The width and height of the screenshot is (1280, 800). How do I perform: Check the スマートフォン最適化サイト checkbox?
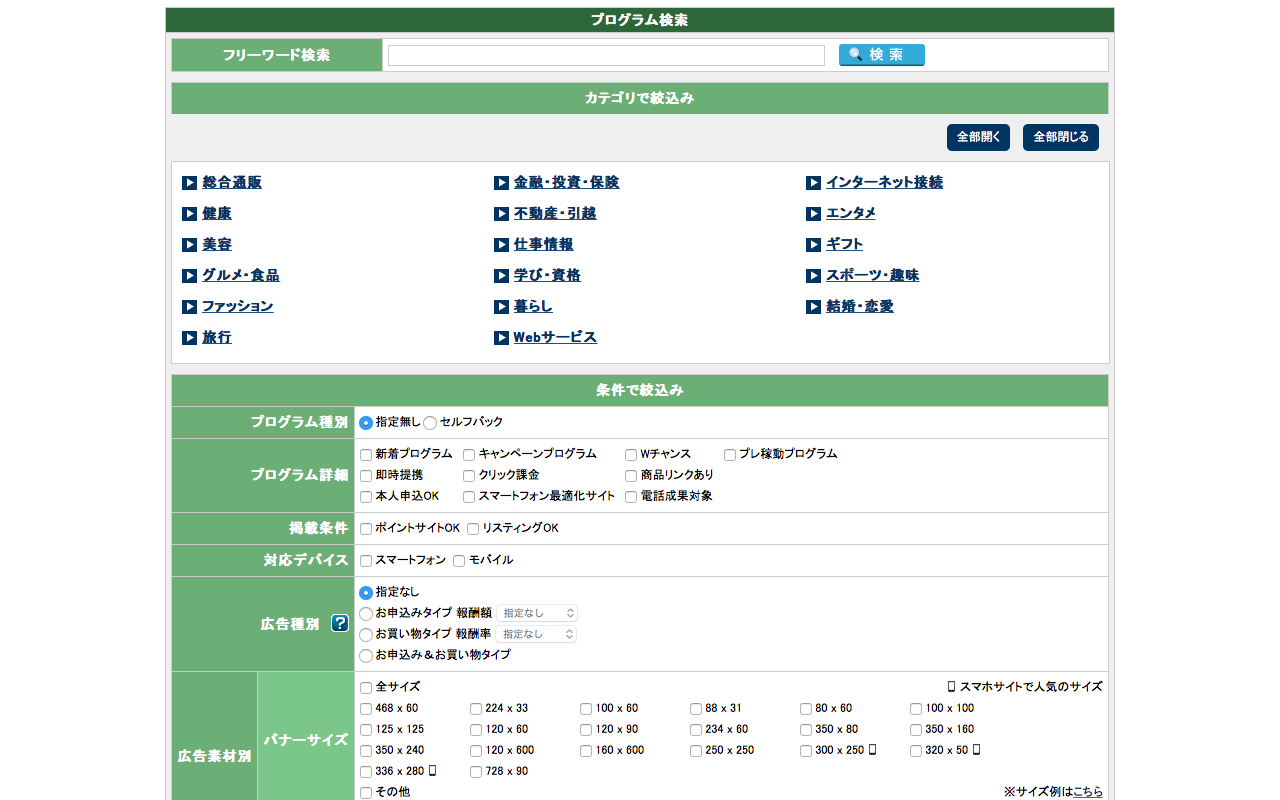(x=469, y=497)
